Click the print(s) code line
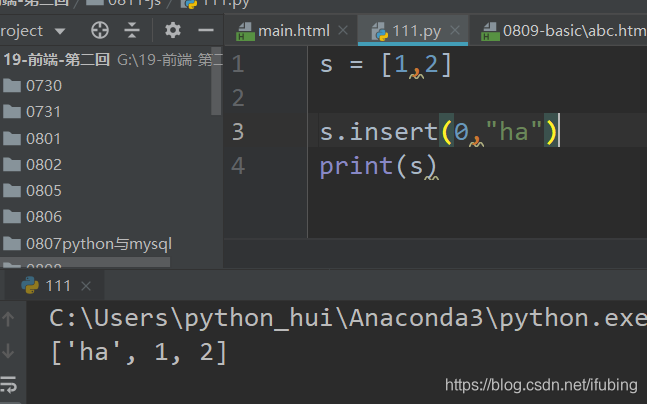 [x=378, y=166]
